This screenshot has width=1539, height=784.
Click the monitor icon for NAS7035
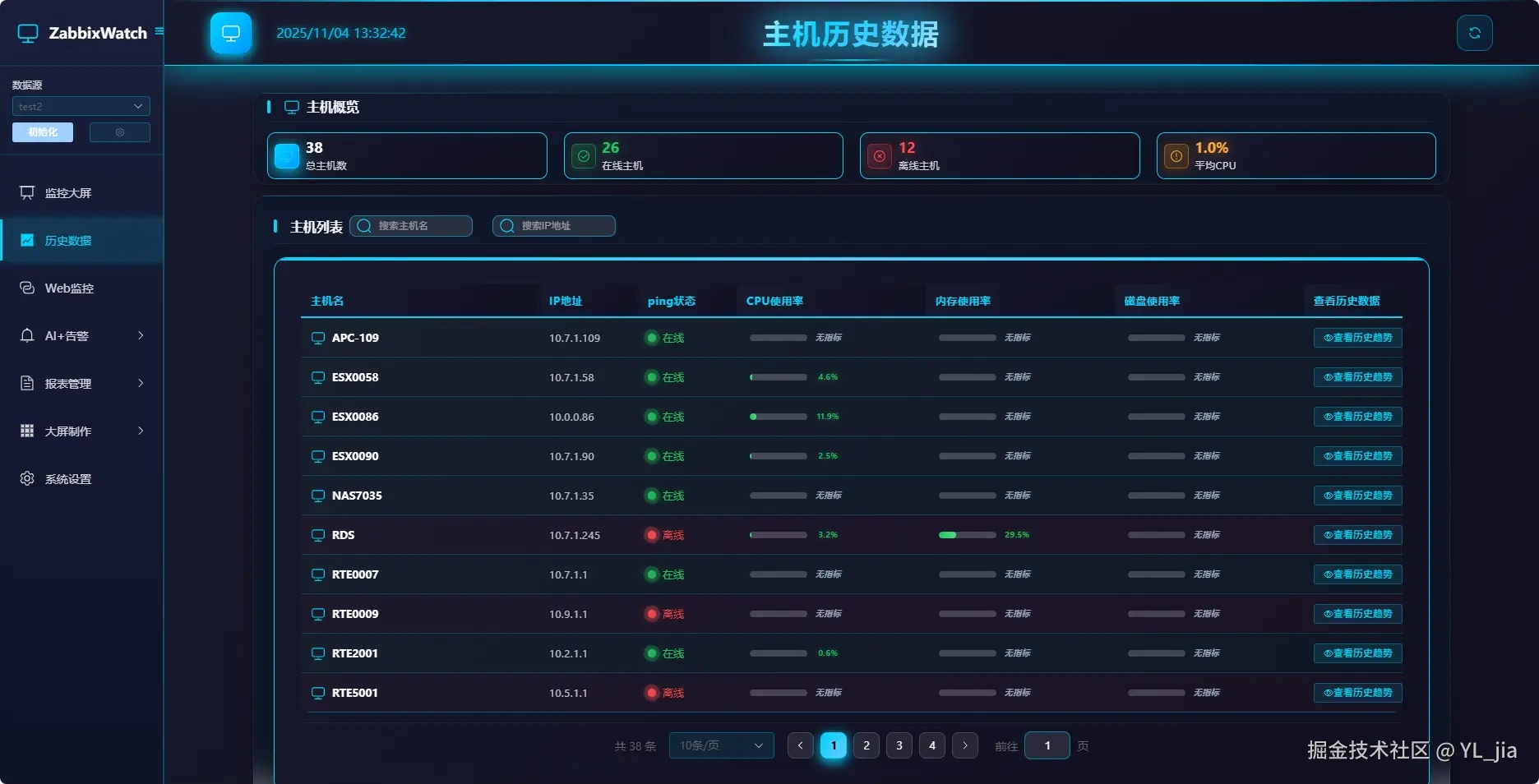click(x=318, y=496)
